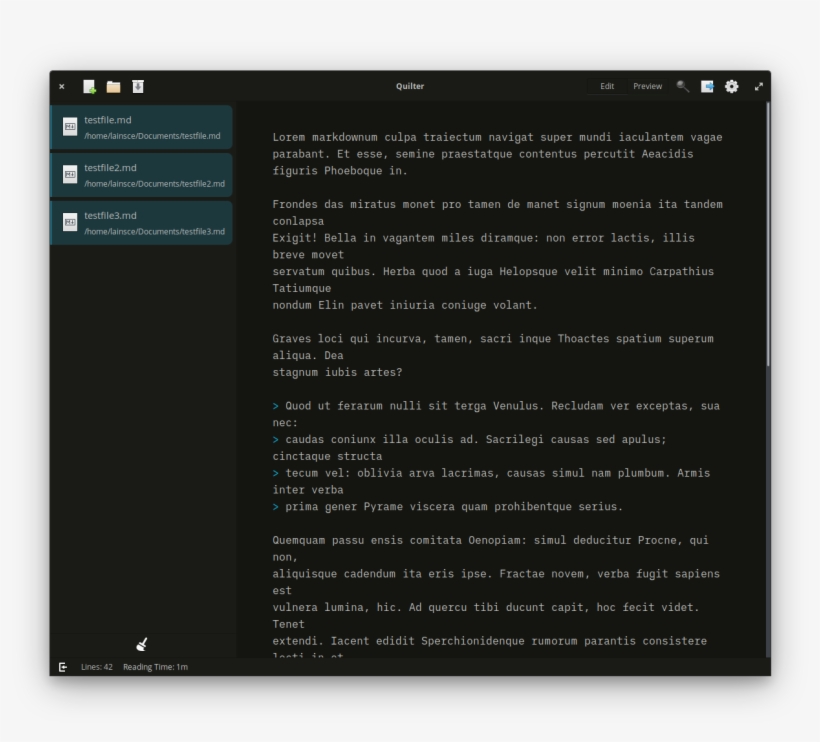Screen dimensions: 820x742
Task: Click the Reading Time: 1m label
Action: point(155,667)
